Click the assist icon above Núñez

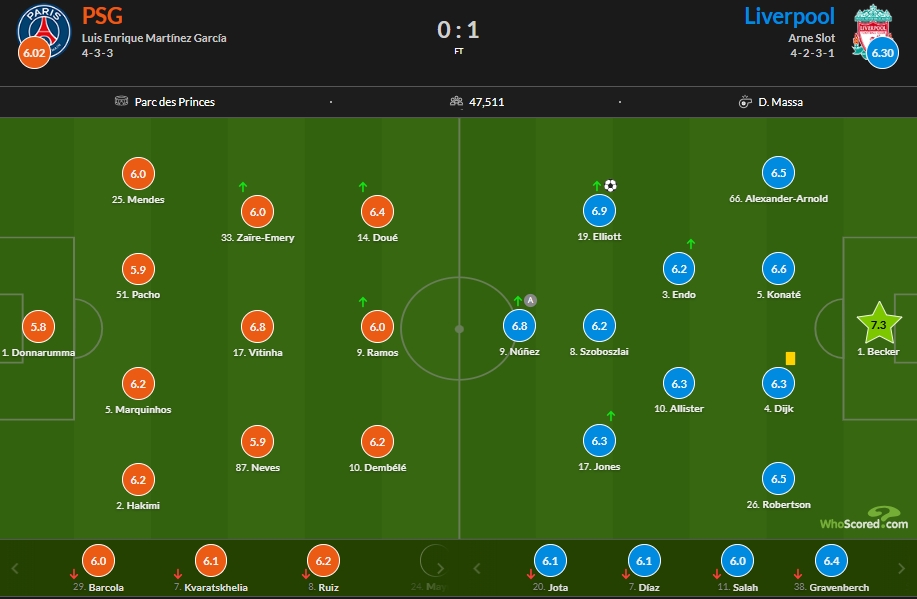pyautogui.click(x=531, y=299)
